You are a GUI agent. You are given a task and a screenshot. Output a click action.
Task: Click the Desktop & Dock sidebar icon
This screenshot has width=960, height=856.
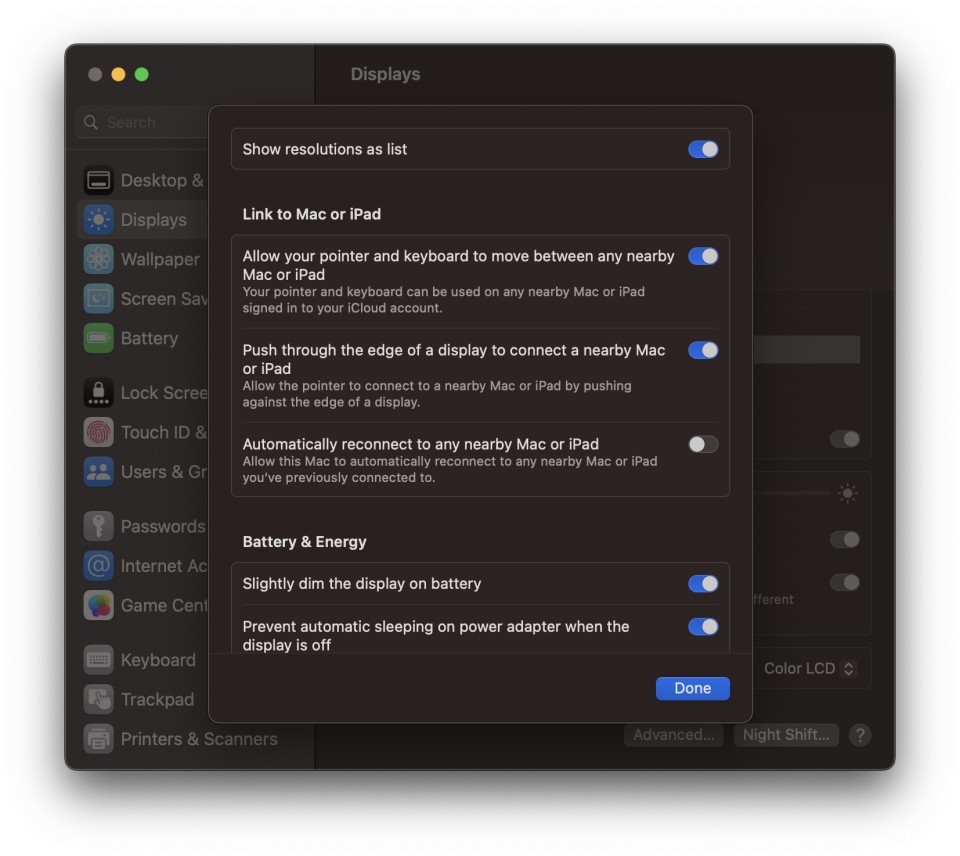click(x=98, y=181)
